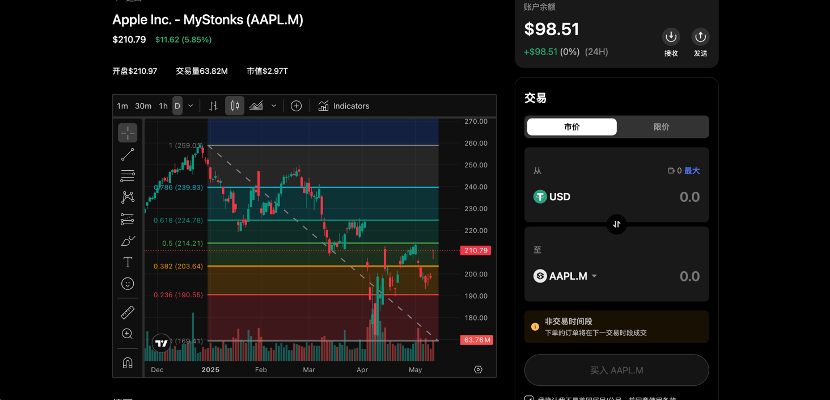
Task: Set the 30m time interval
Action: point(143,106)
